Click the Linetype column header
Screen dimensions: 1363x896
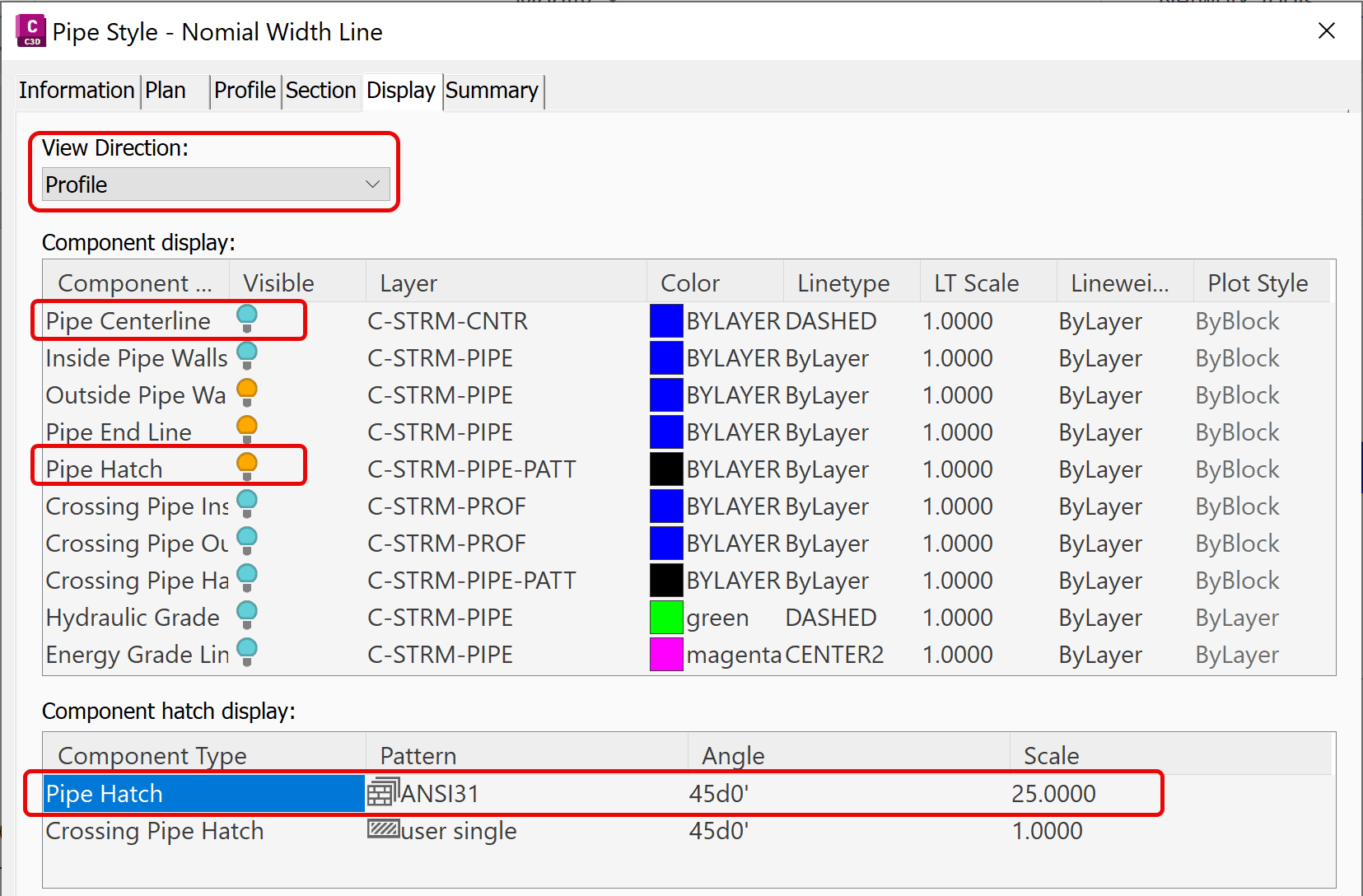[851, 282]
